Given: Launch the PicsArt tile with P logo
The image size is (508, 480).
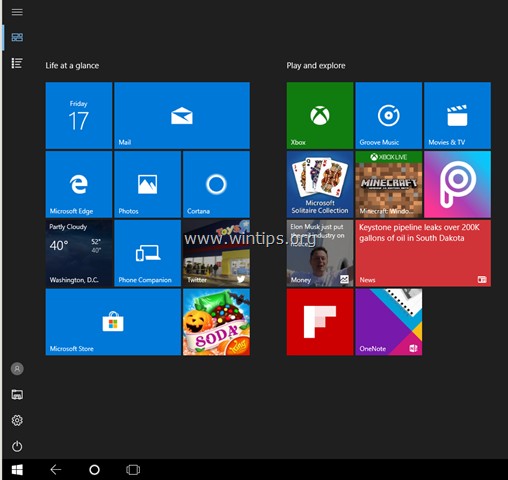Looking at the screenshot, I should coord(457,184).
